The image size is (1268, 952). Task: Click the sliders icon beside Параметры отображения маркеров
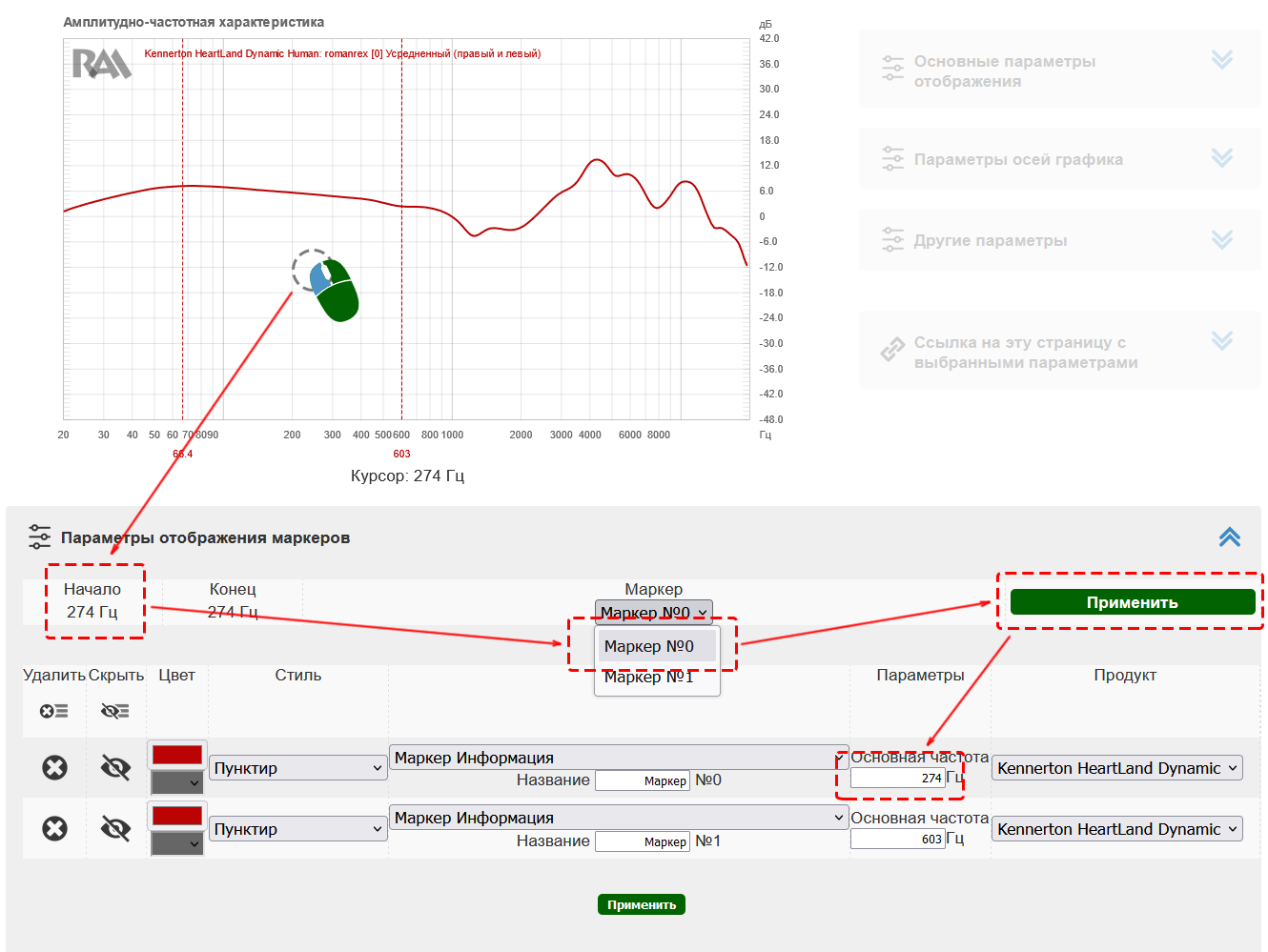(39, 537)
